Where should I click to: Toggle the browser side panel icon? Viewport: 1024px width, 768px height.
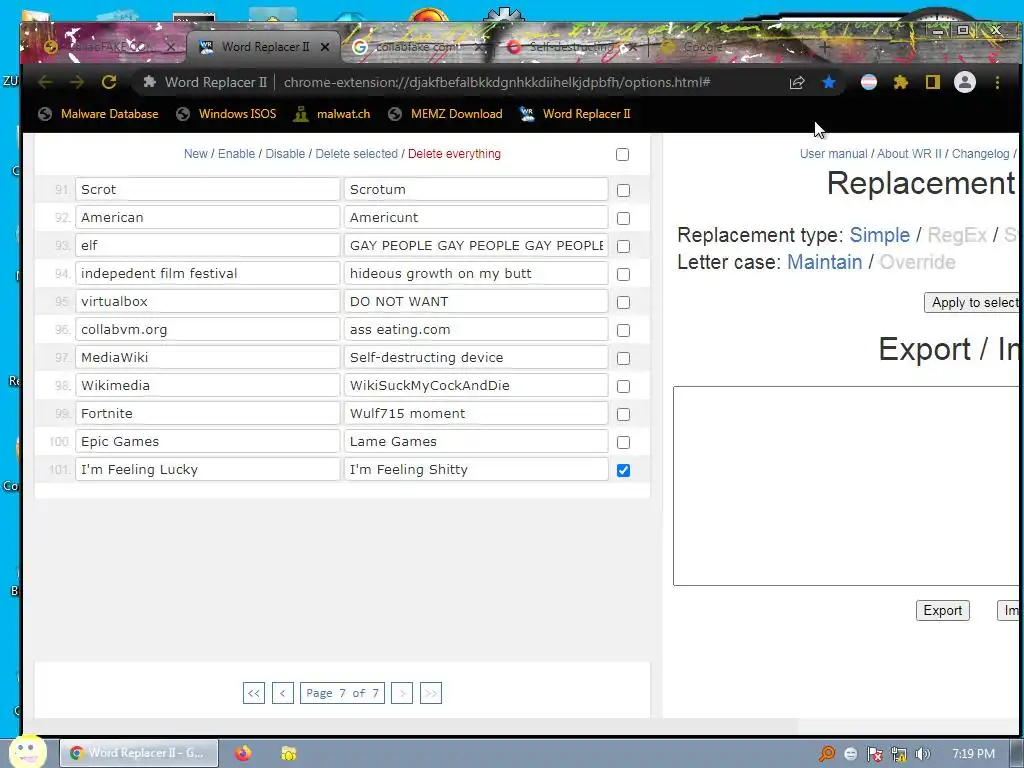[933, 82]
